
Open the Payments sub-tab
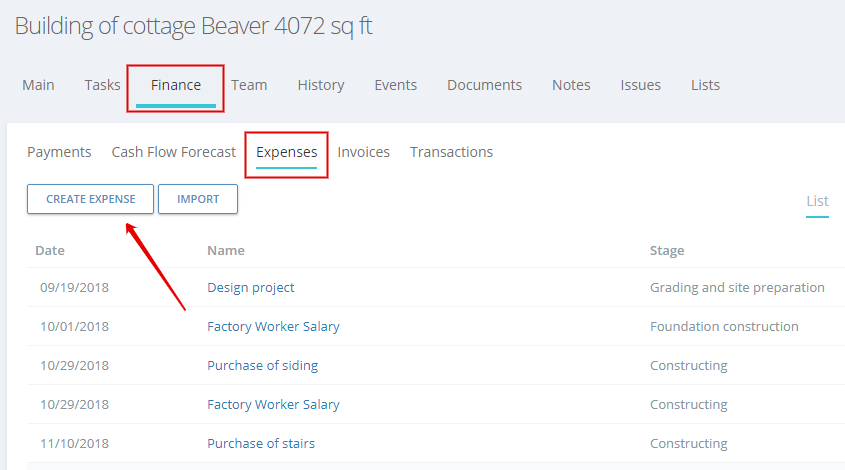coord(59,153)
